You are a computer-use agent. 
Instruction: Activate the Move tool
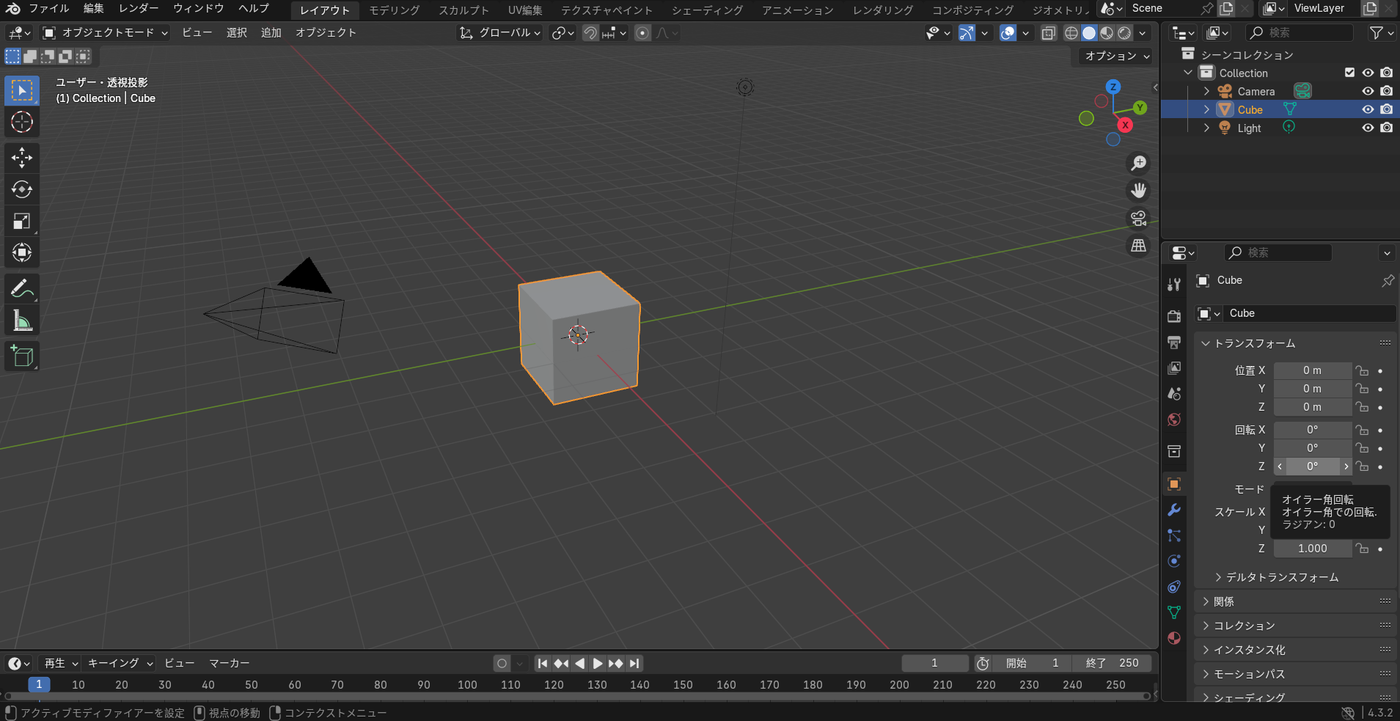[x=22, y=157]
